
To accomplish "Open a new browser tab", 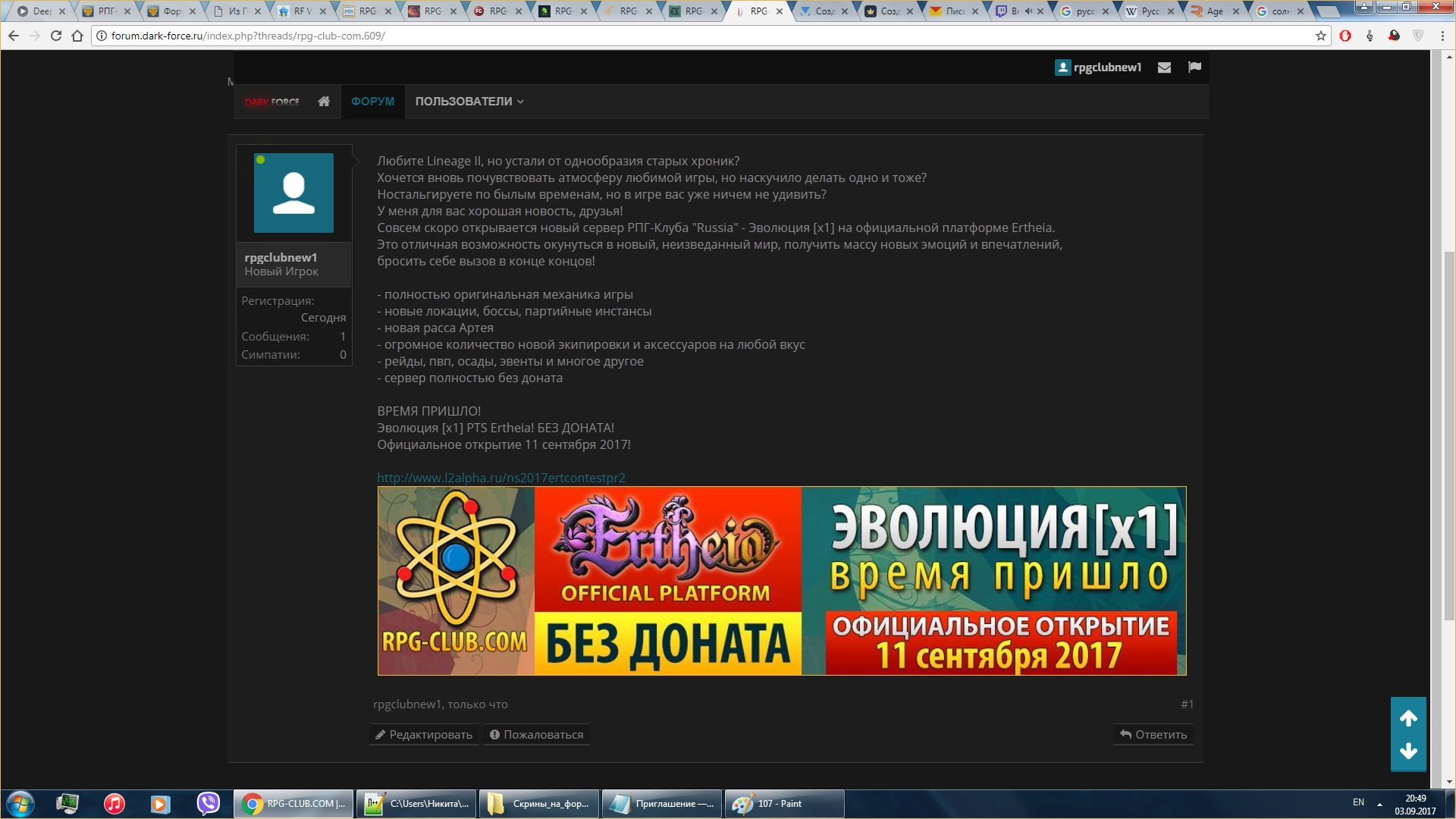I will tap(1329, 12).
